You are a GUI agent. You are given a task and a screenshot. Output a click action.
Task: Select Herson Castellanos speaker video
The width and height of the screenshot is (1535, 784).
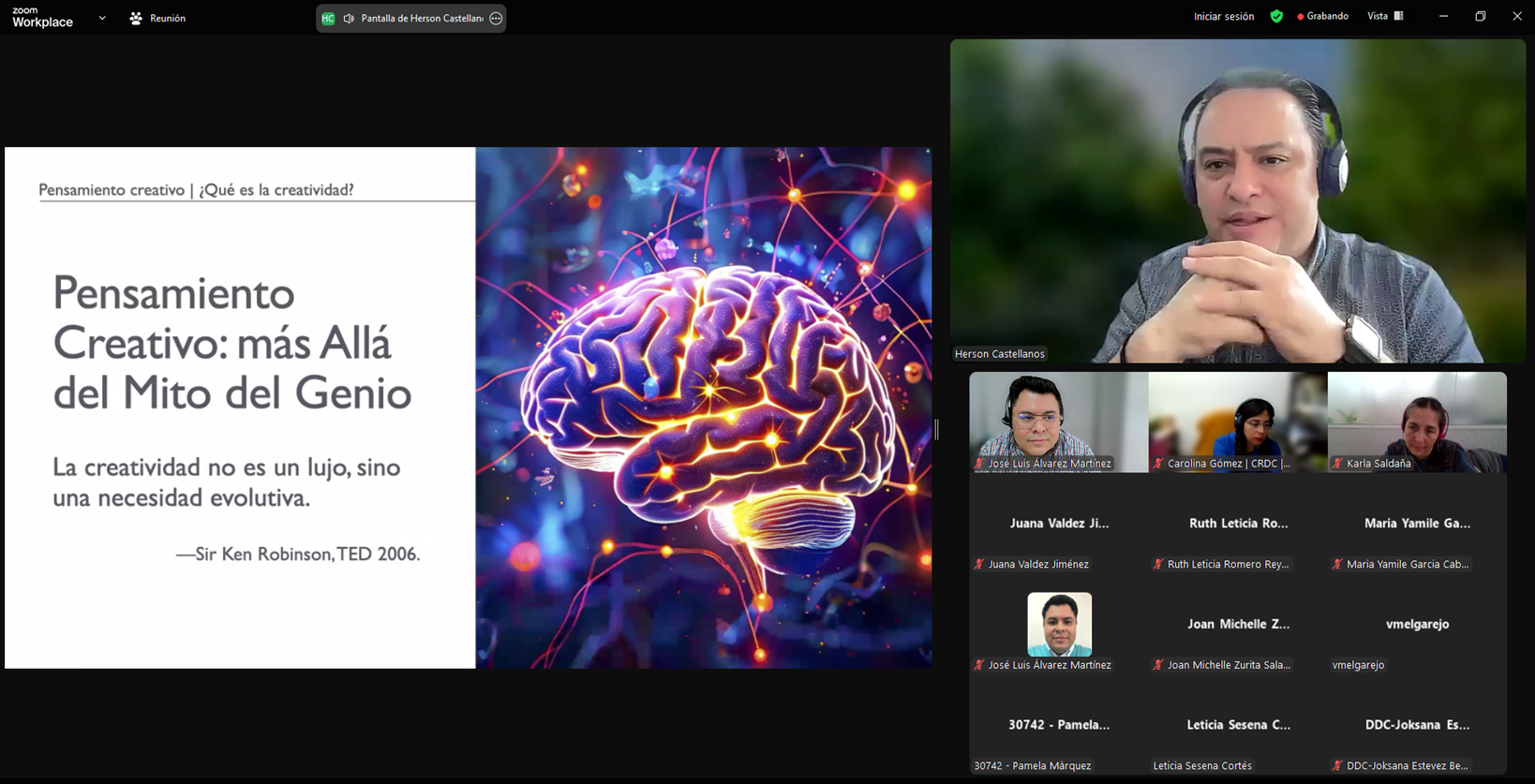[1237, 200]
